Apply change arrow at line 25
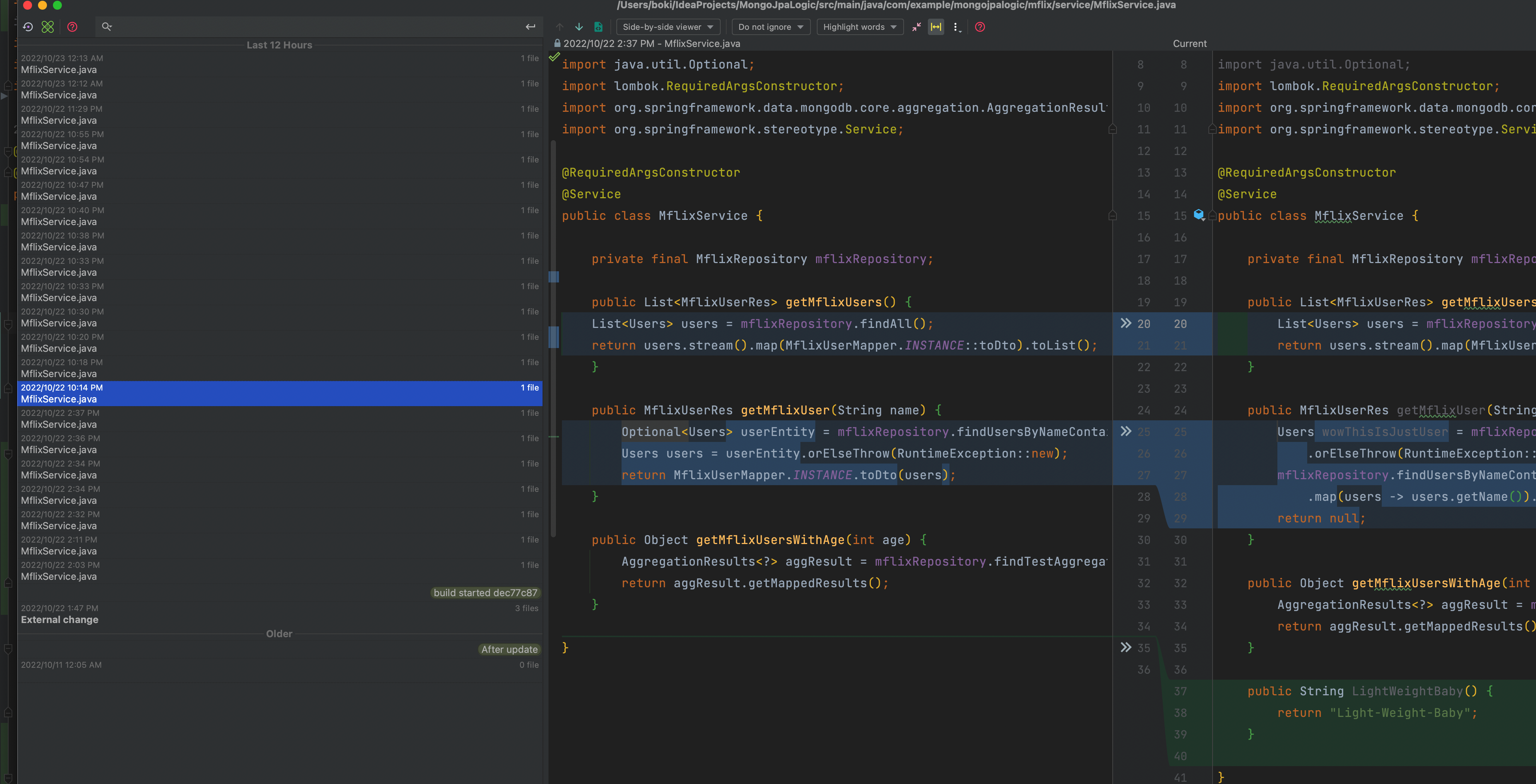 [x=1125, y=431]
